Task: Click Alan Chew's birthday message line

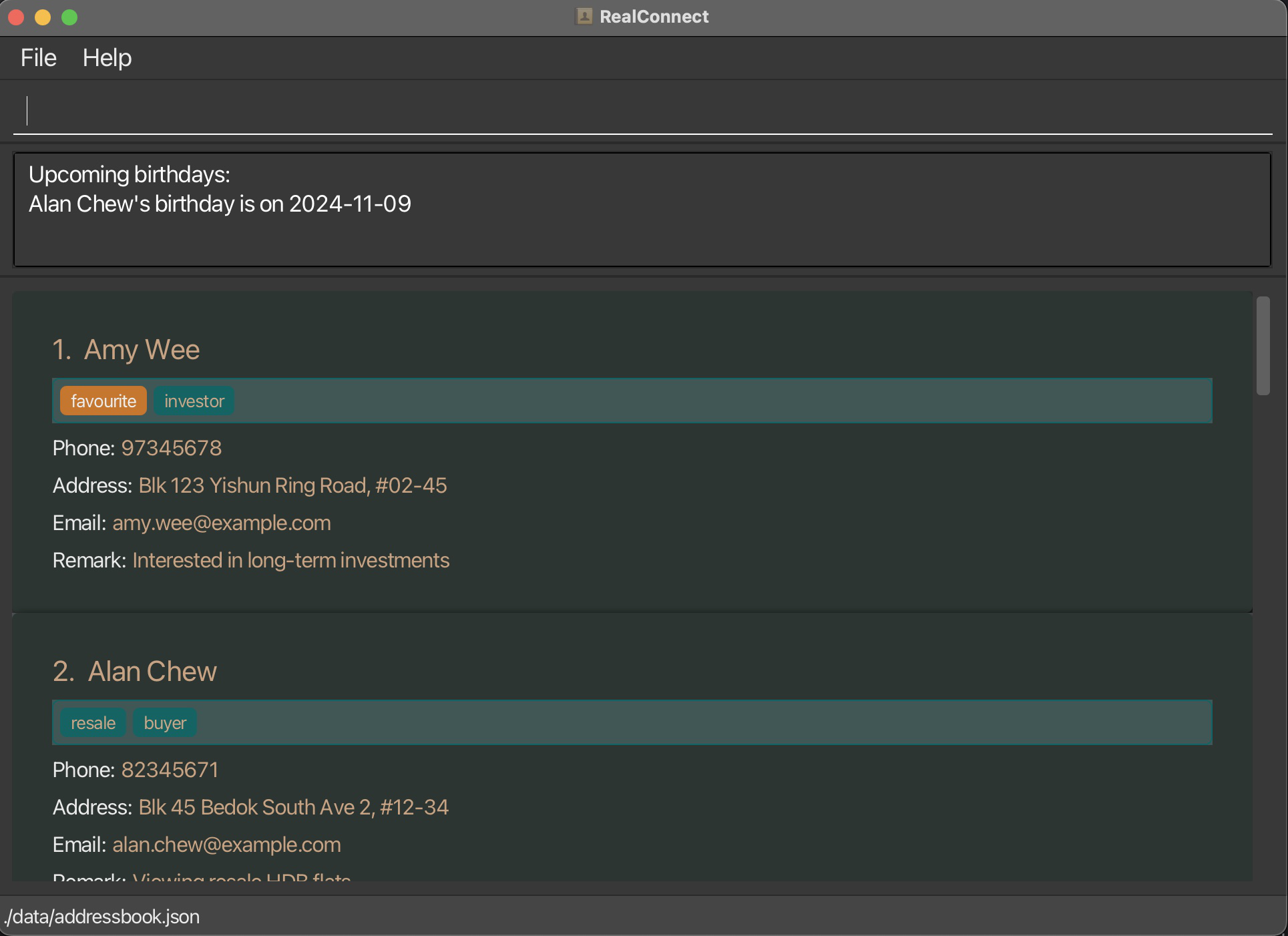Action: (x=220, y=204)
